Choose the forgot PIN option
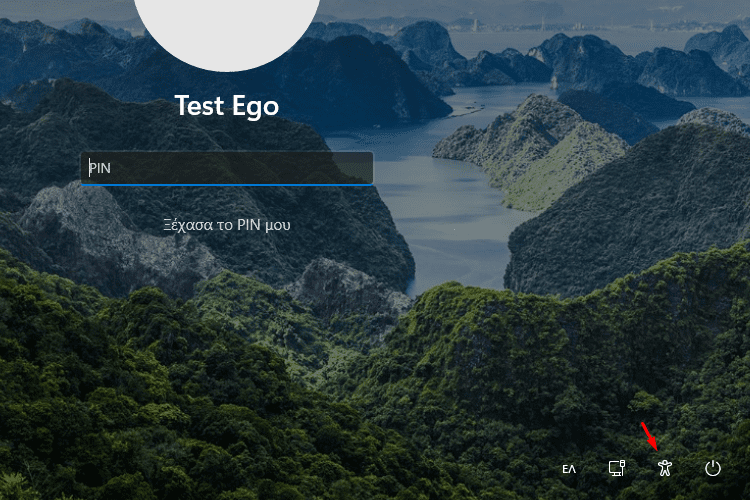Image resolution: width=750 pixels, height=500 pixels. (227, 225)
